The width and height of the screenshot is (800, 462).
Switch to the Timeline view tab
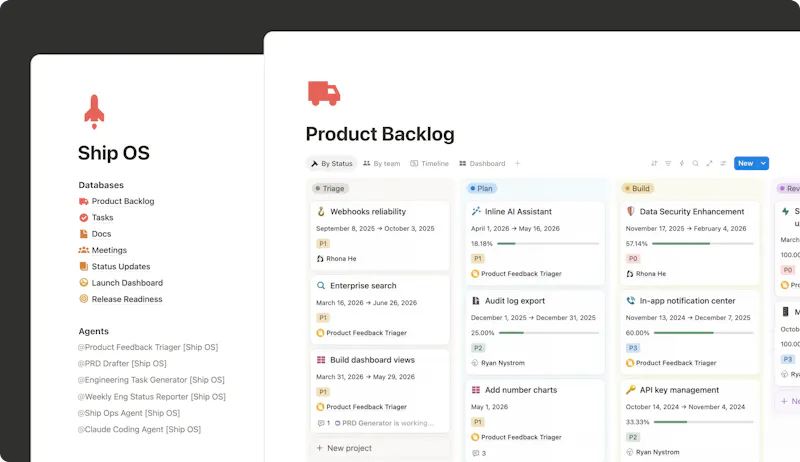(x=430, y=163)
